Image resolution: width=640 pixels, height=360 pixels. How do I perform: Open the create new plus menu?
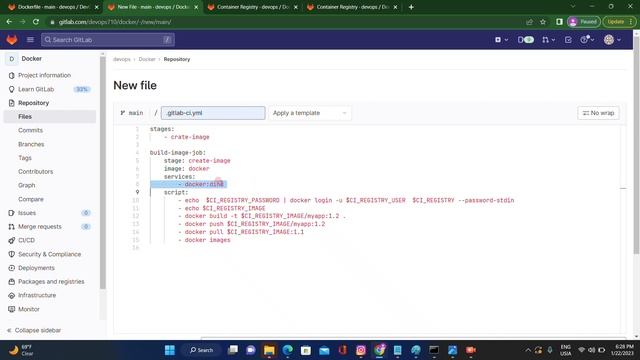(501, 40)
